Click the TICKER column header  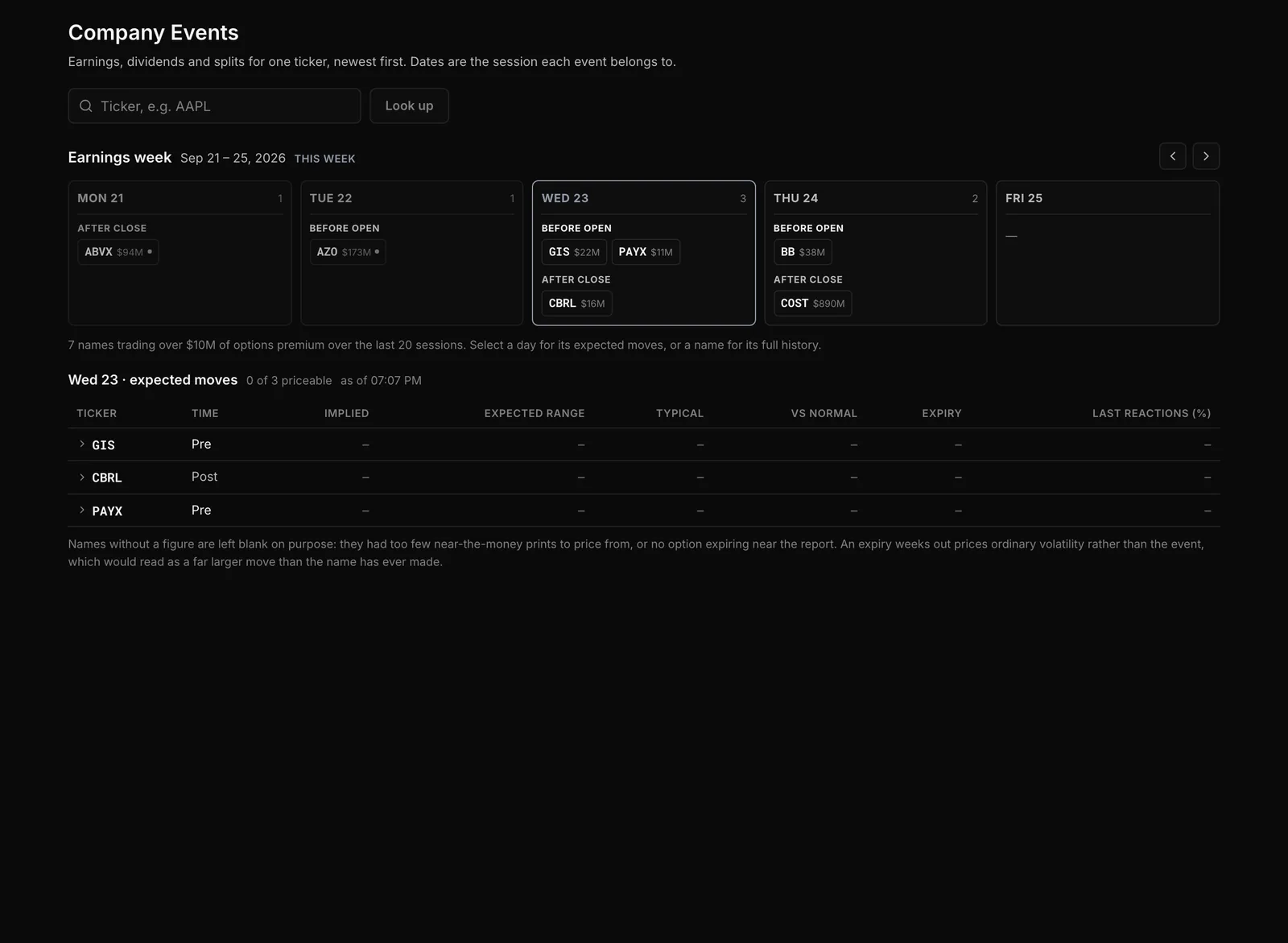[x=97, y=413]
